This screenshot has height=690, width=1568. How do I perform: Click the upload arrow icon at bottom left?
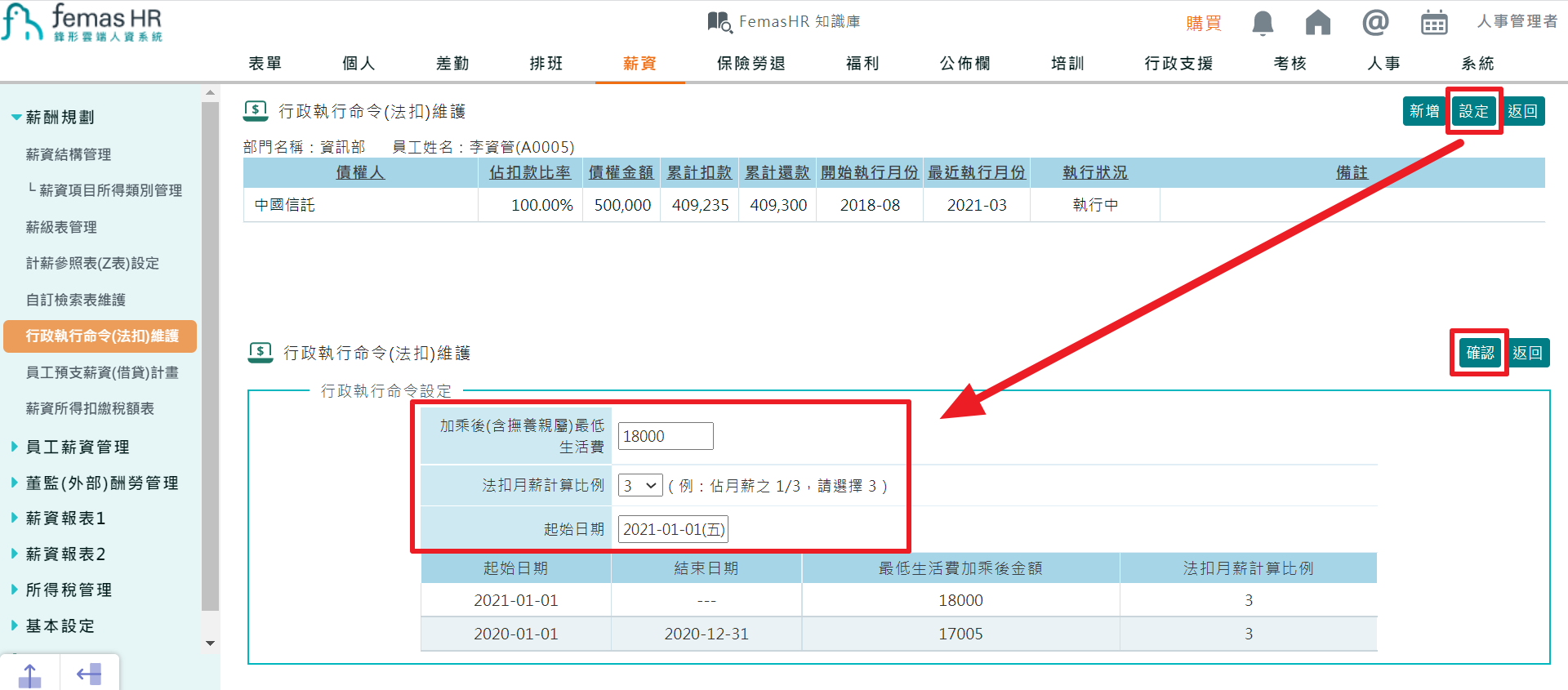(29, 675)
